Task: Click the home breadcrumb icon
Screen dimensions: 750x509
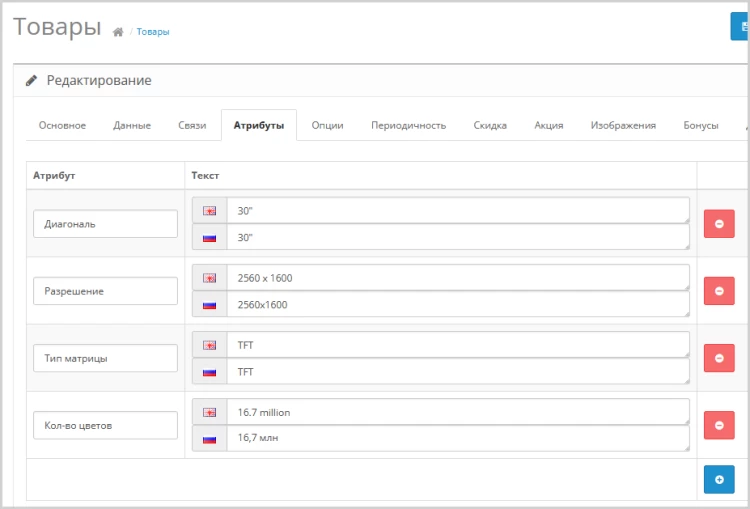Action: coord(118,32)
